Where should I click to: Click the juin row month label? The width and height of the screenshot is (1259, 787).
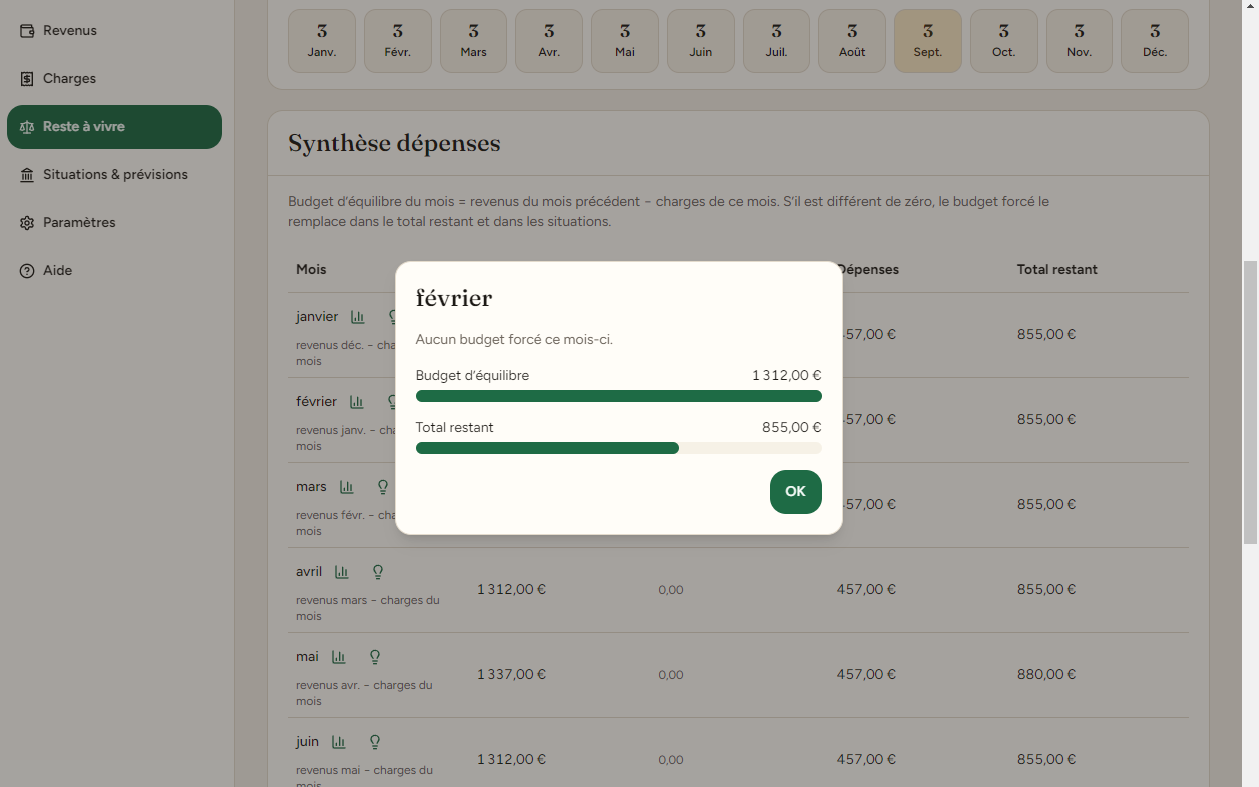pyautogui.click(x=307, y=742)
